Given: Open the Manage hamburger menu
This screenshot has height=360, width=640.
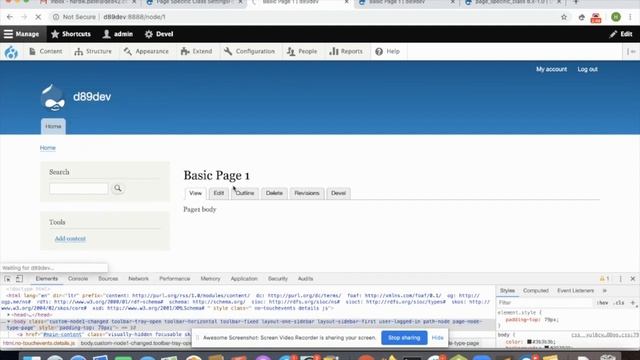Looking at the screenshot, I should tap(22, 34).
